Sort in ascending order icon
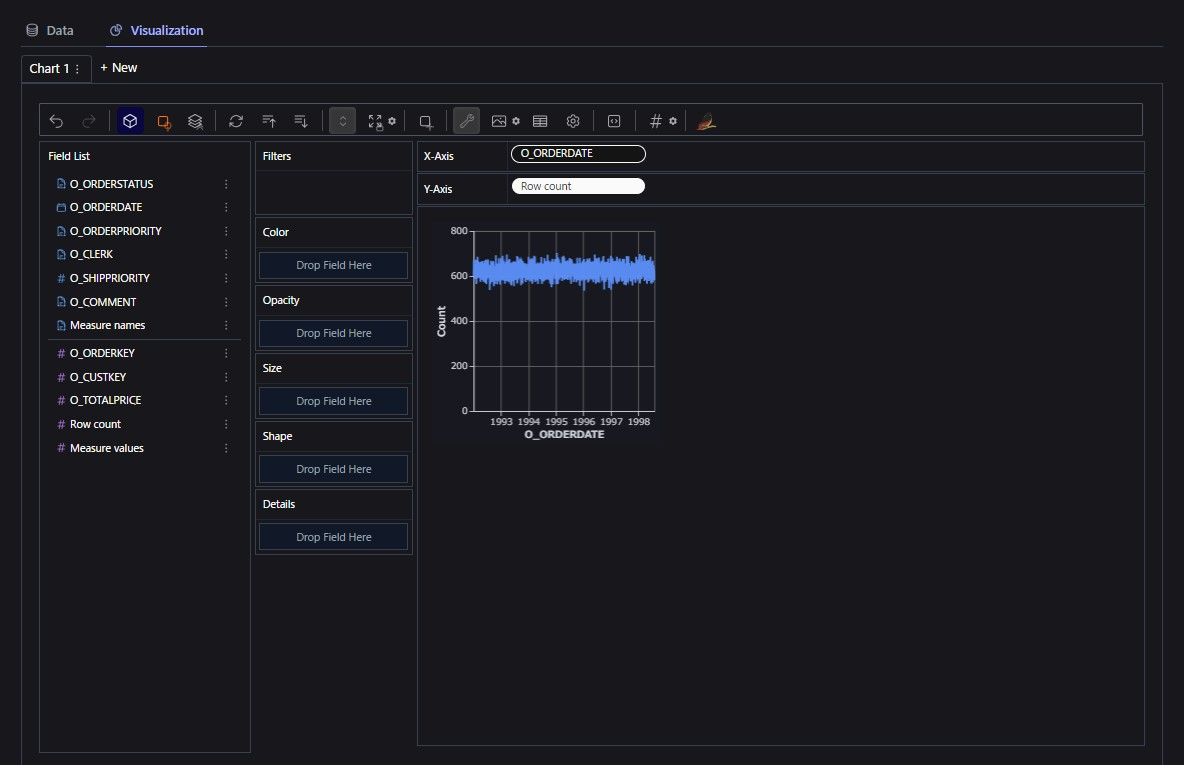The width and height of the screenshot is (1184, 765). 269,121
